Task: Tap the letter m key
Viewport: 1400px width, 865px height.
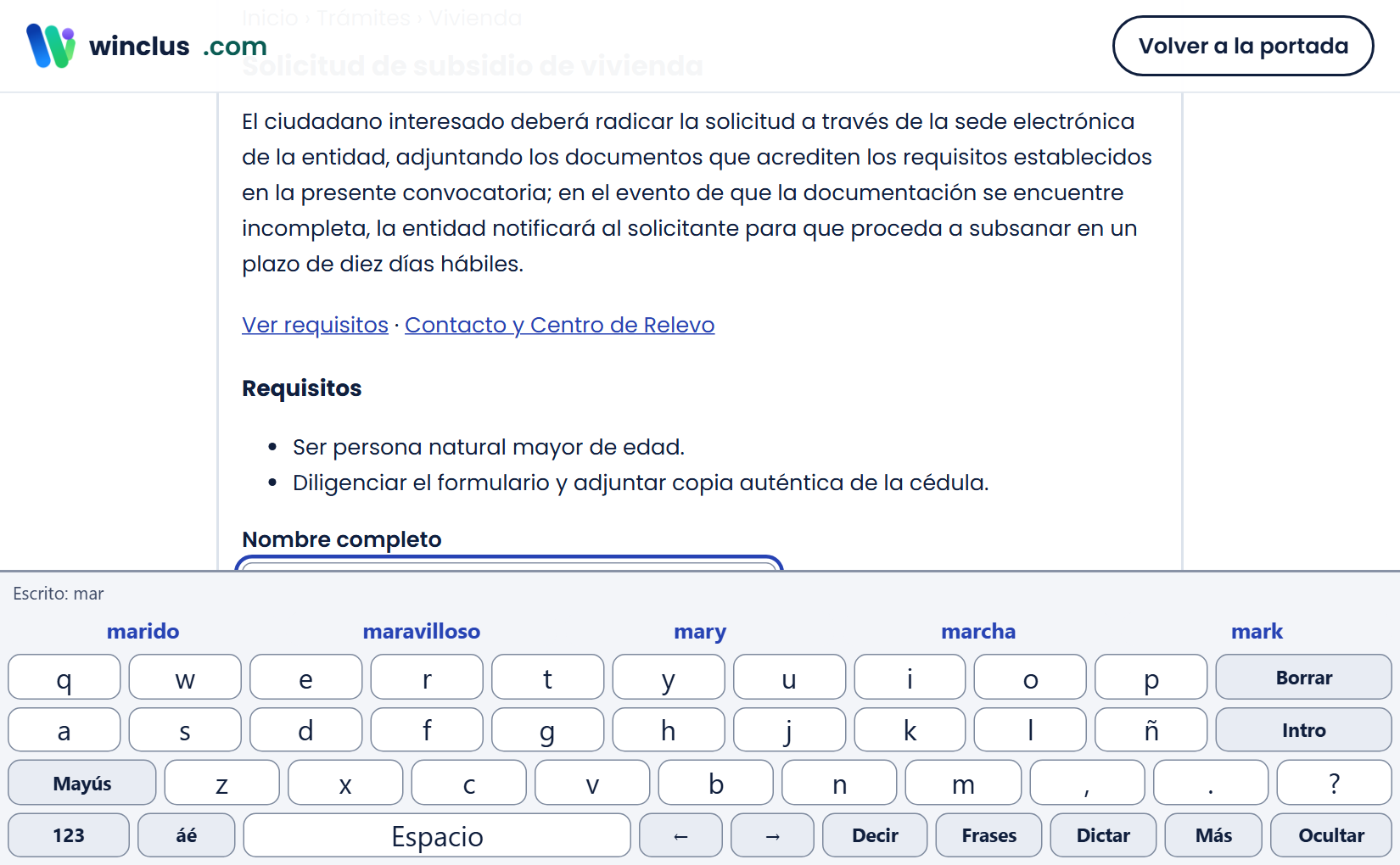Action: [x=963, y=783]
